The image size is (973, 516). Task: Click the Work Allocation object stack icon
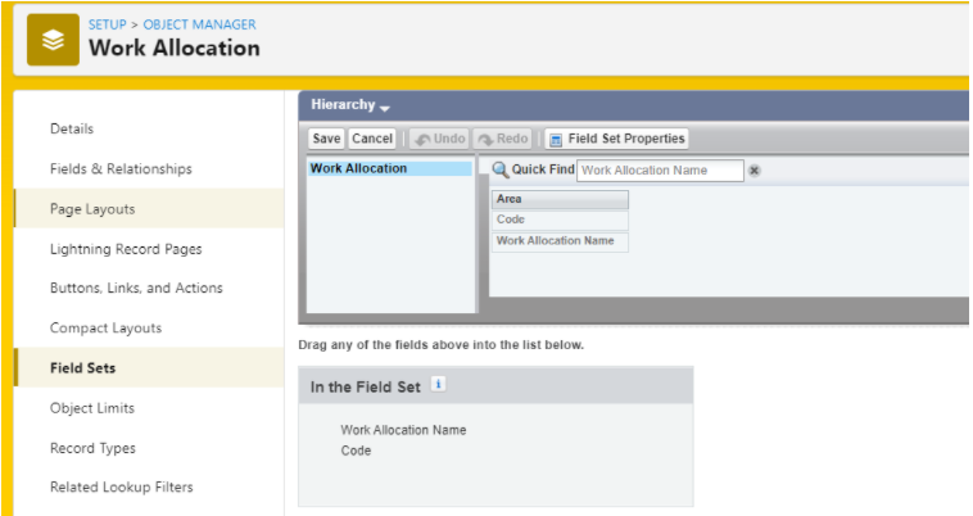(52, 40)
